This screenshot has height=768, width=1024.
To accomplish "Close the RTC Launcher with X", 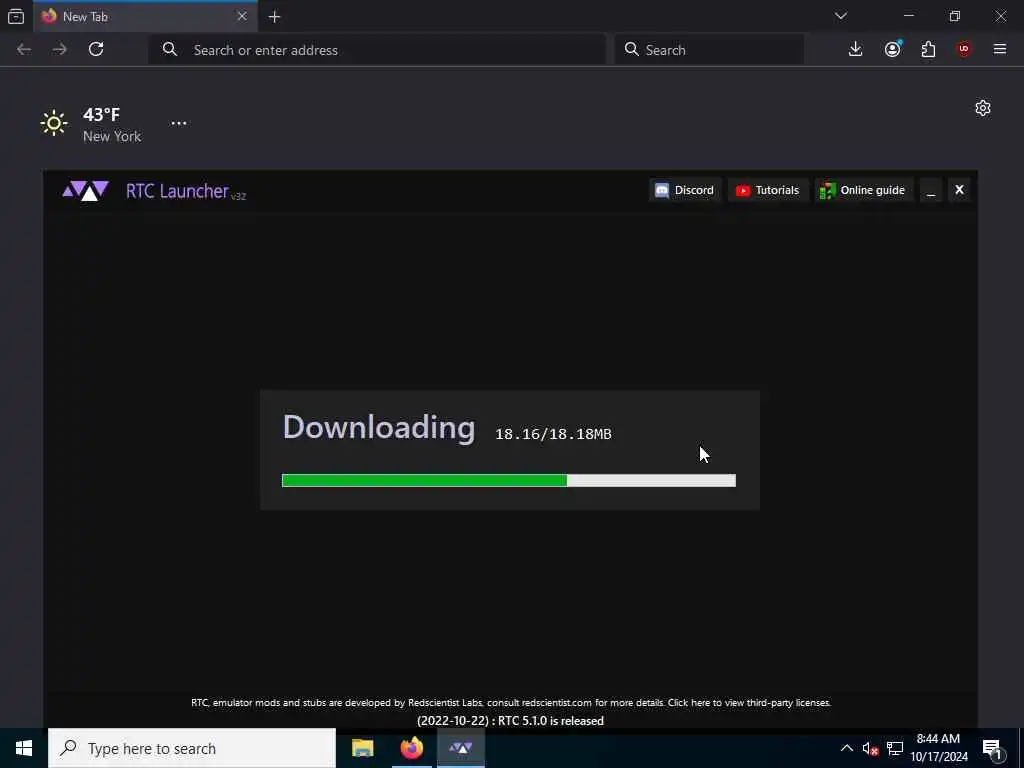I will (959, 190).
